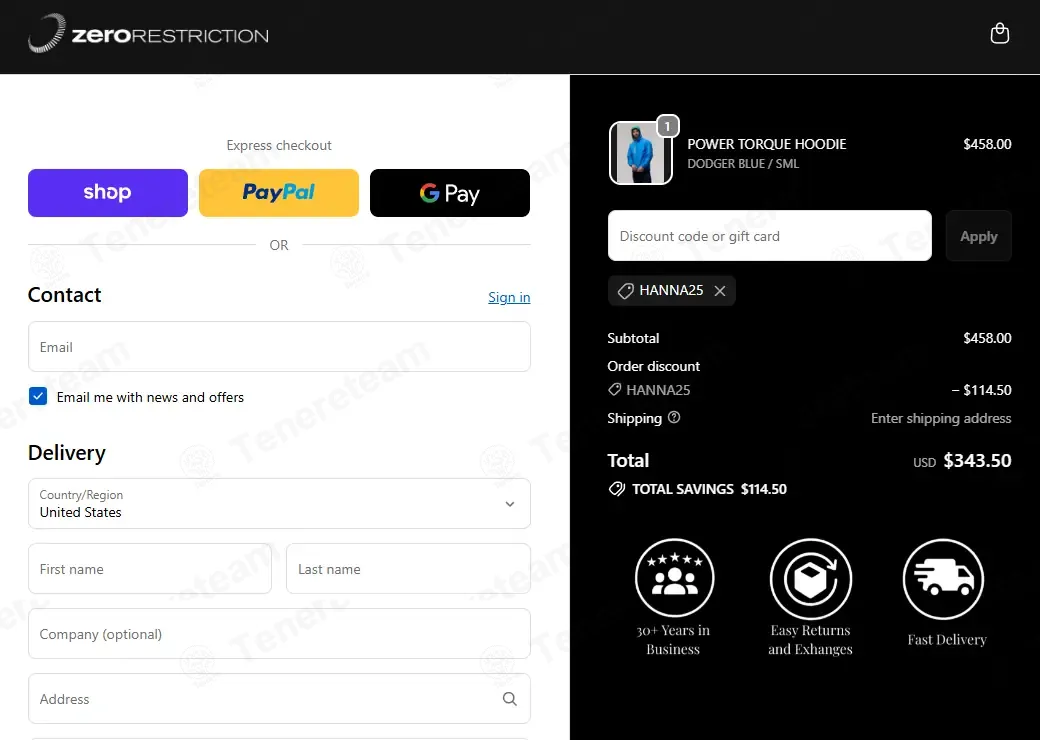Focus the Last name field
The width and height of the screenshot is (1040, 740).
pyautogui.click(x=408, y=569)
